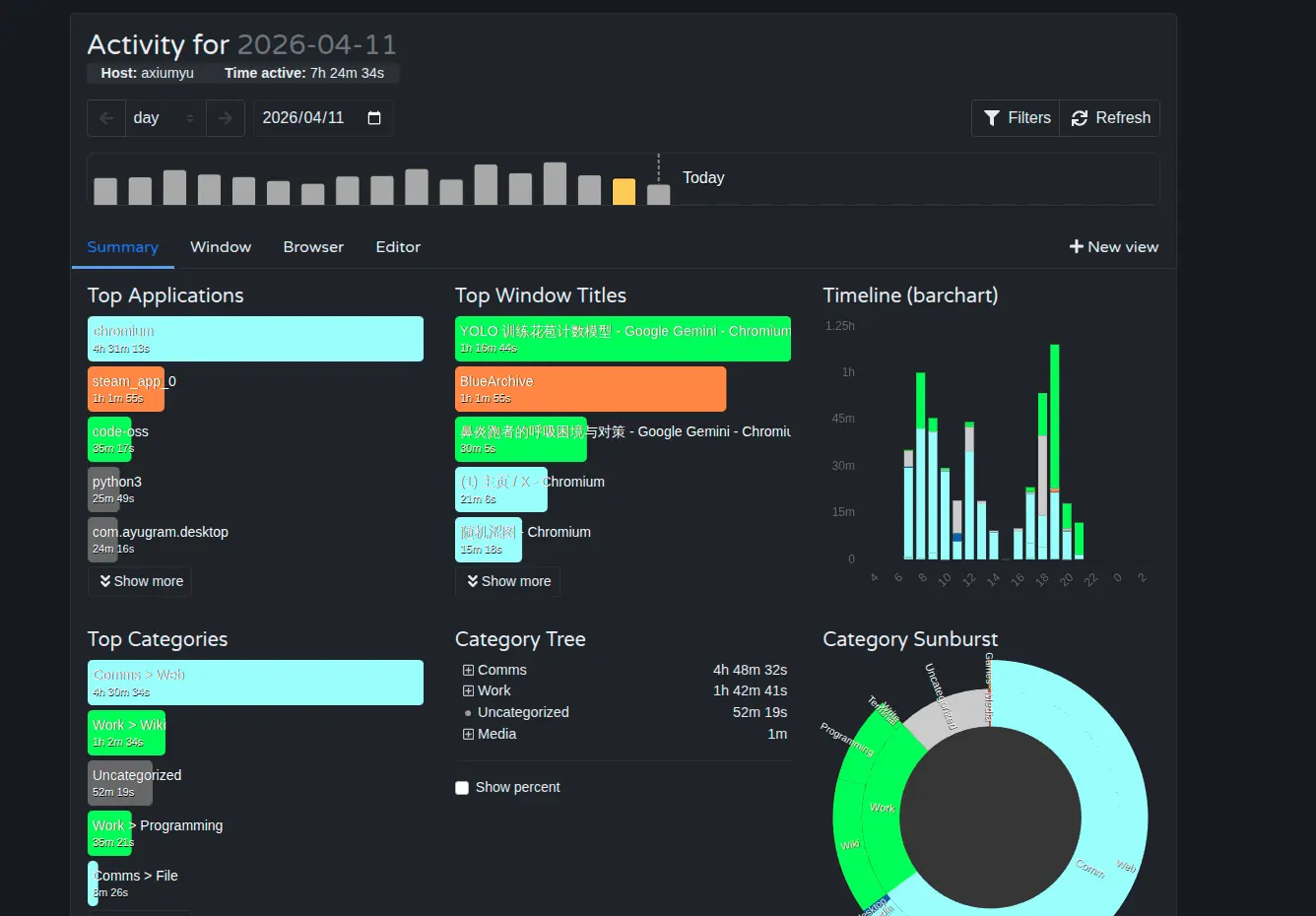
Task: Select the chromium bar in Top Applications
Action: (255, 339)
